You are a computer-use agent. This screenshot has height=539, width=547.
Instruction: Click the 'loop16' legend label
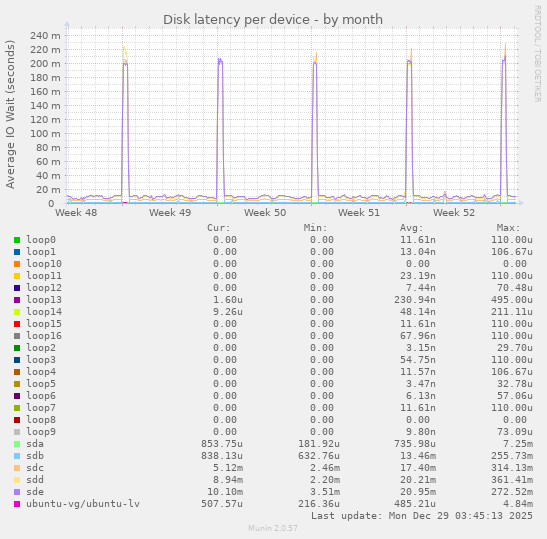pos(44,336)
